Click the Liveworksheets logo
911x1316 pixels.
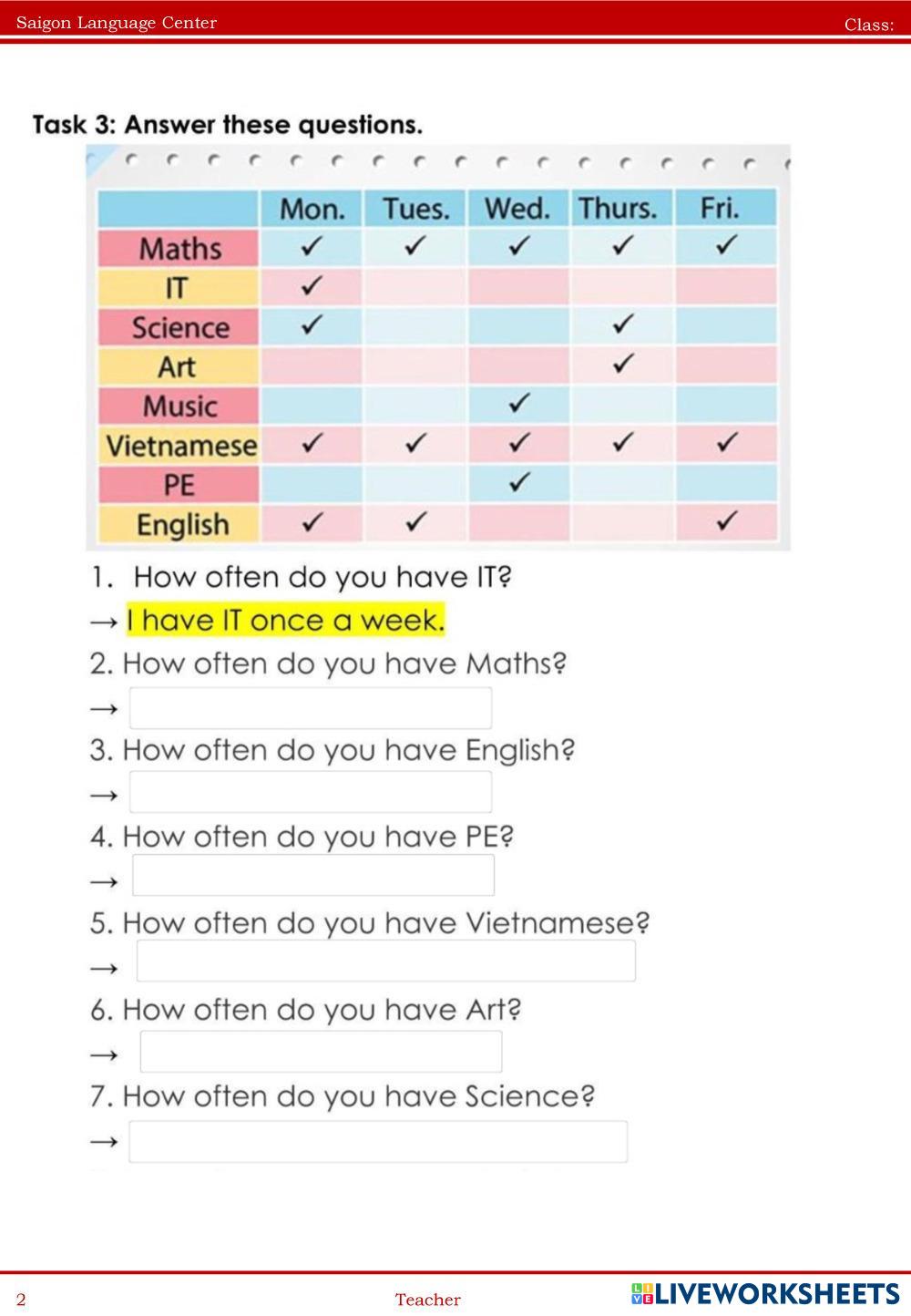tap(765, 1294)
